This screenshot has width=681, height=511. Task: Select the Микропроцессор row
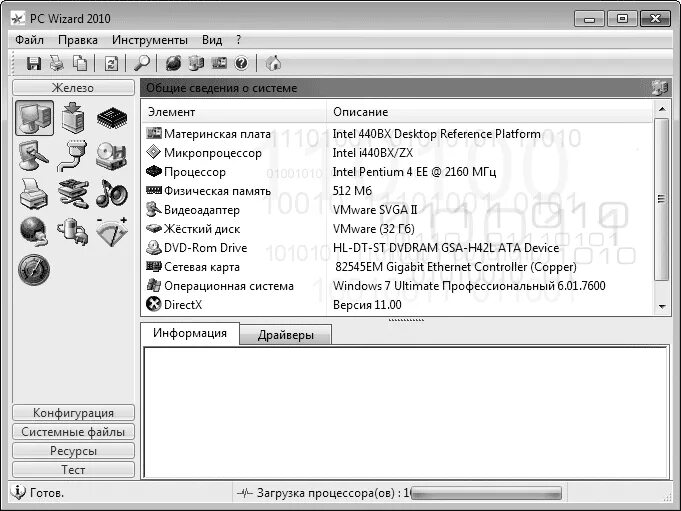(397, 153)
